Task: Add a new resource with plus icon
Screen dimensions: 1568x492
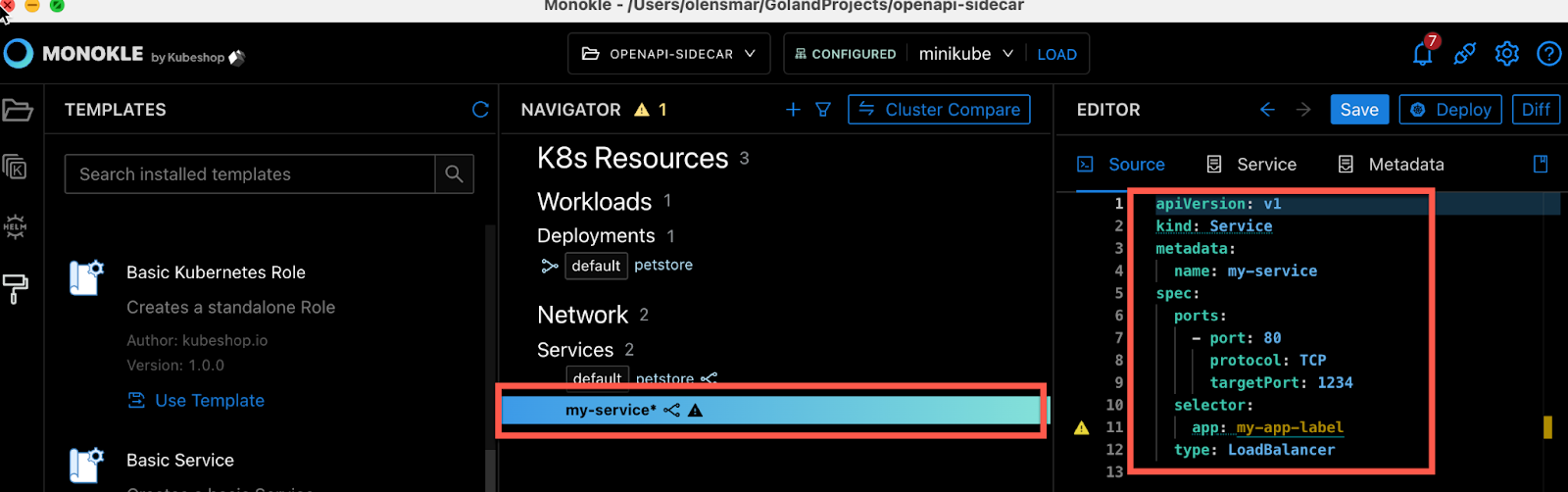Action: (x=794, y=110)
